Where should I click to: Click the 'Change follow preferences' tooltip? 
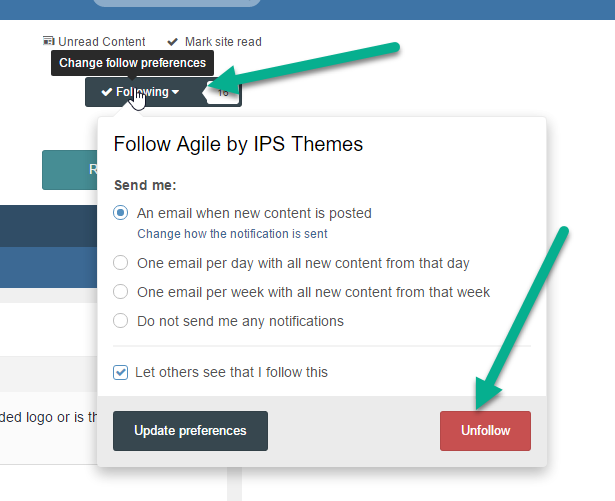click(x=132, y=63)
